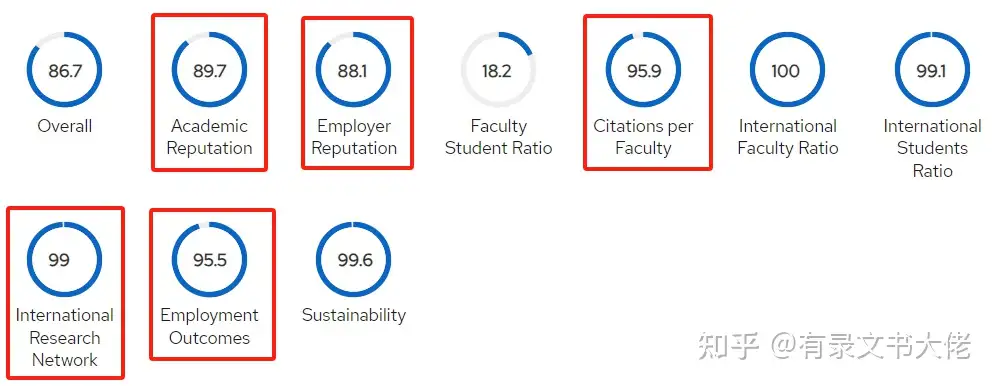Click the Employer Reputation label
The height and width of the screenshot is (386, 997).
354,137
